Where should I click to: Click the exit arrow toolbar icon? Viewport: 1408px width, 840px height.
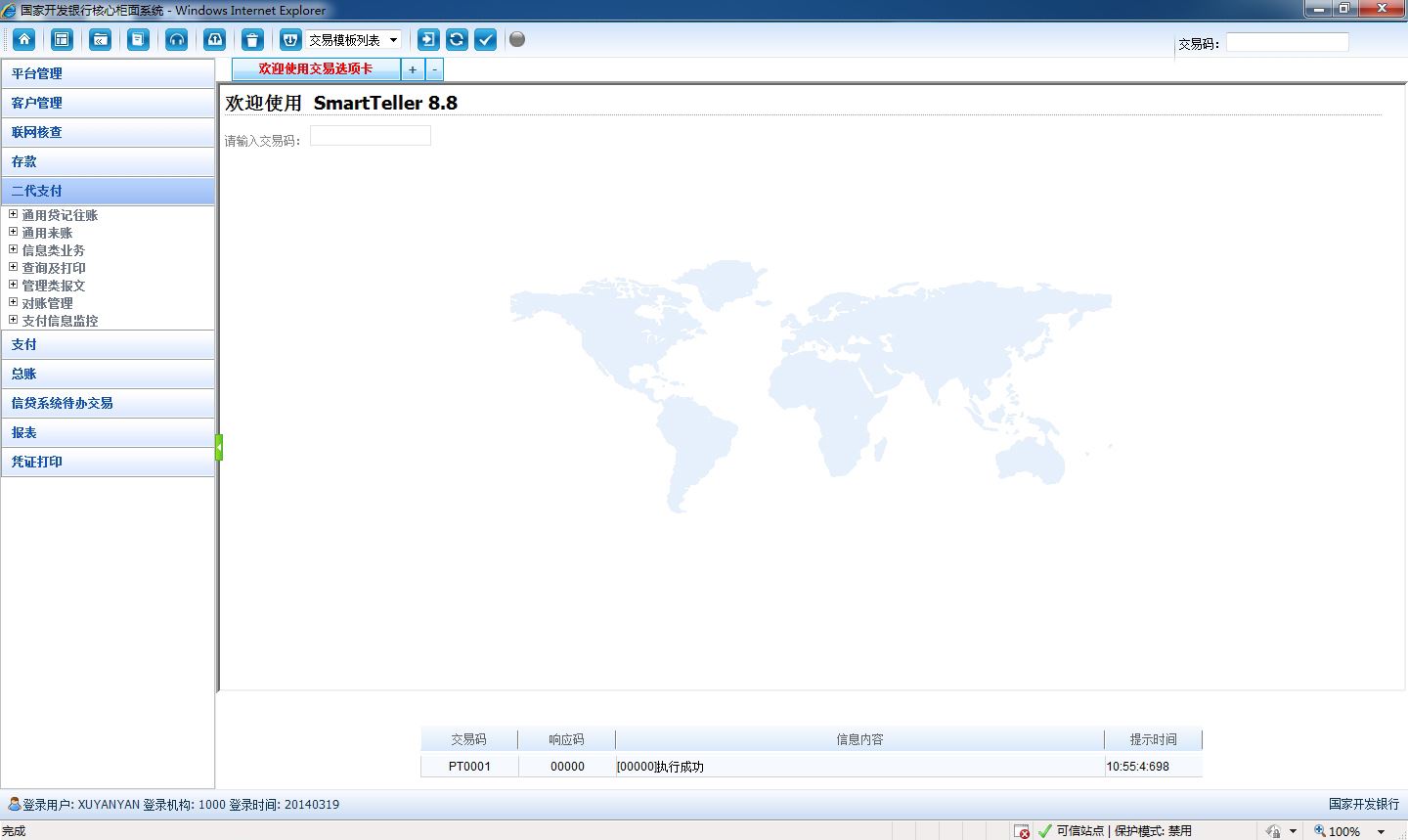click(428, 39)
